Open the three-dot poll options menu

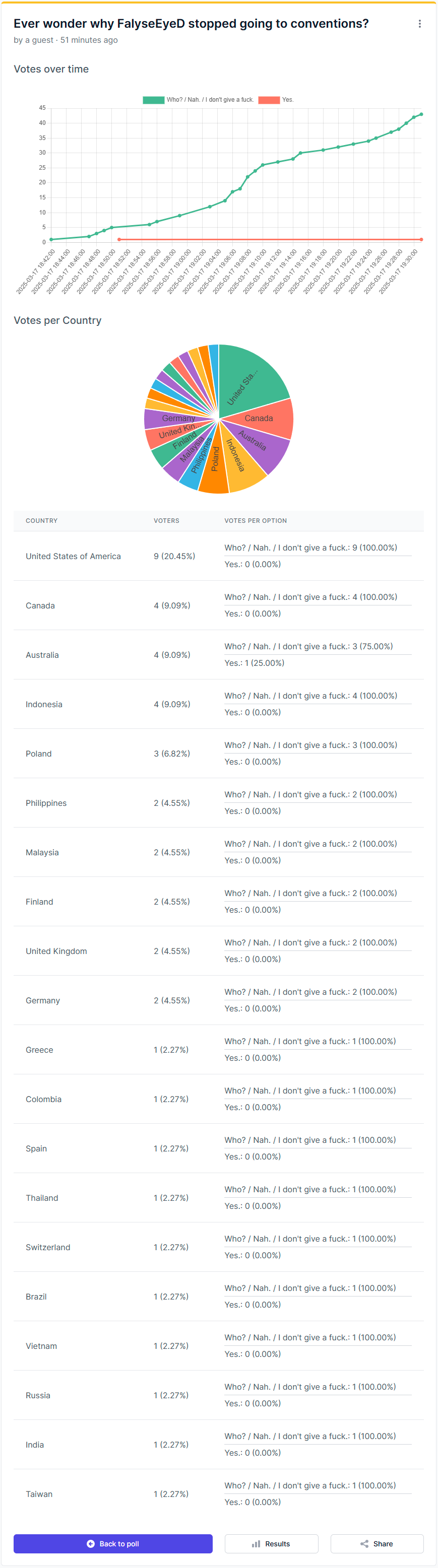tap(419, 24)
